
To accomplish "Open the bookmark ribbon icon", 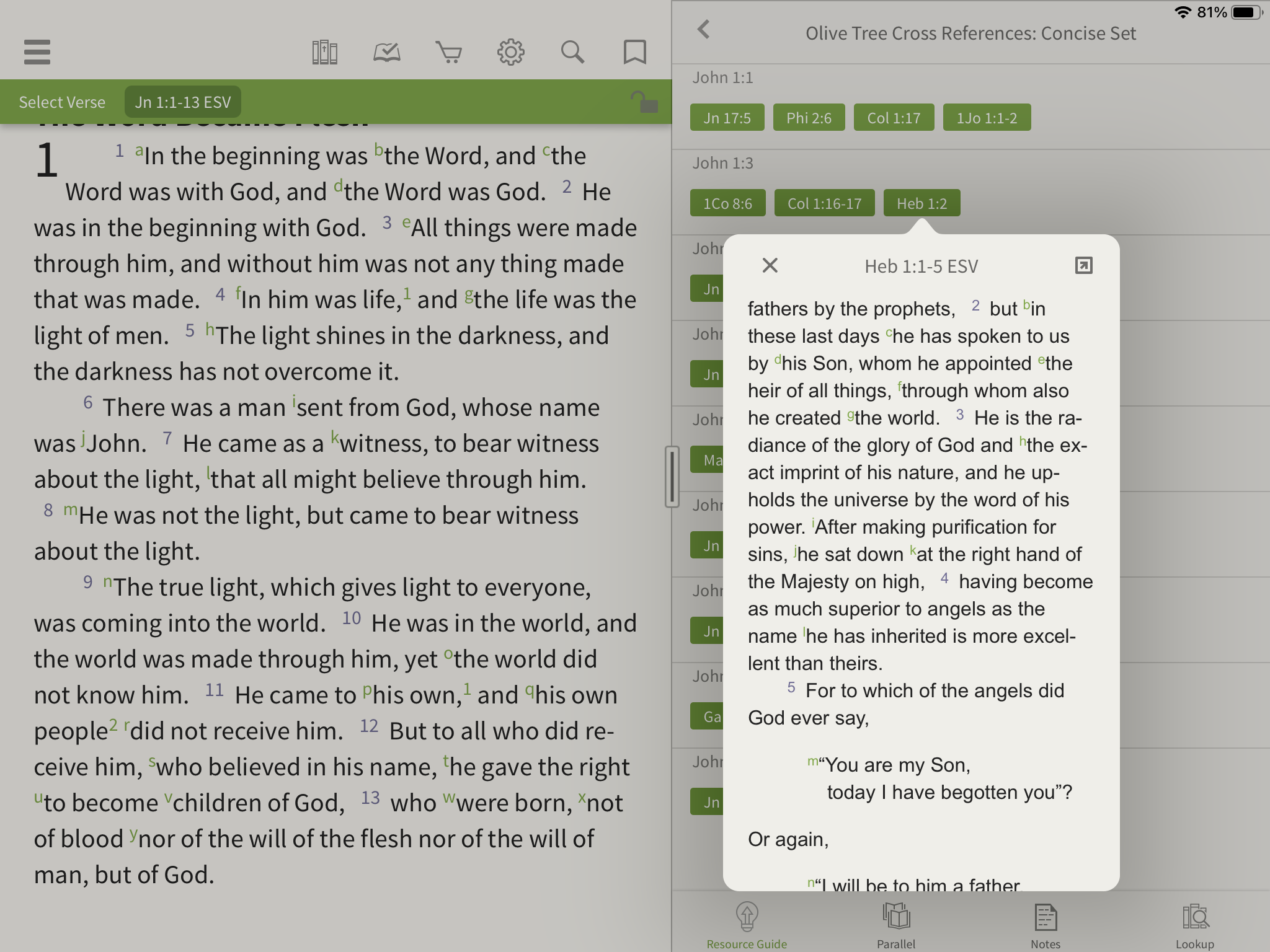I will tap(634, 53).
